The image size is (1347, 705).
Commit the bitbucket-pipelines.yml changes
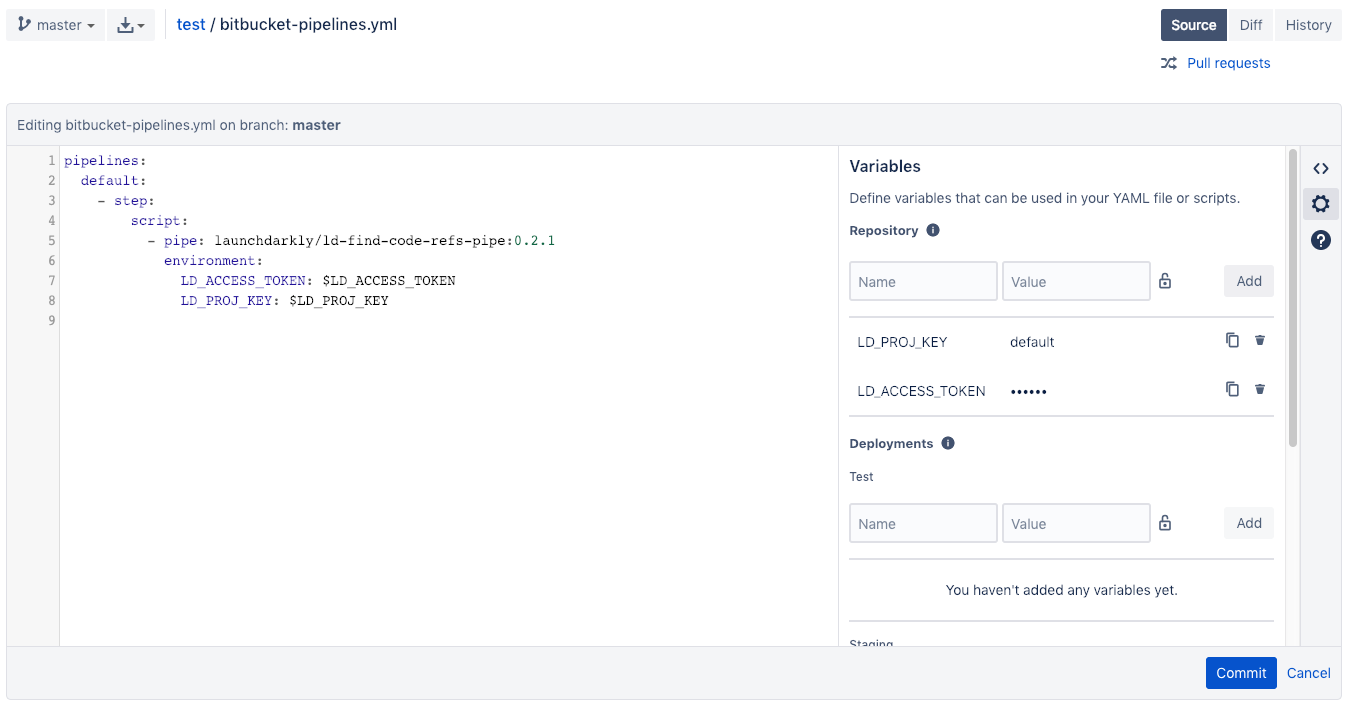1240,673
